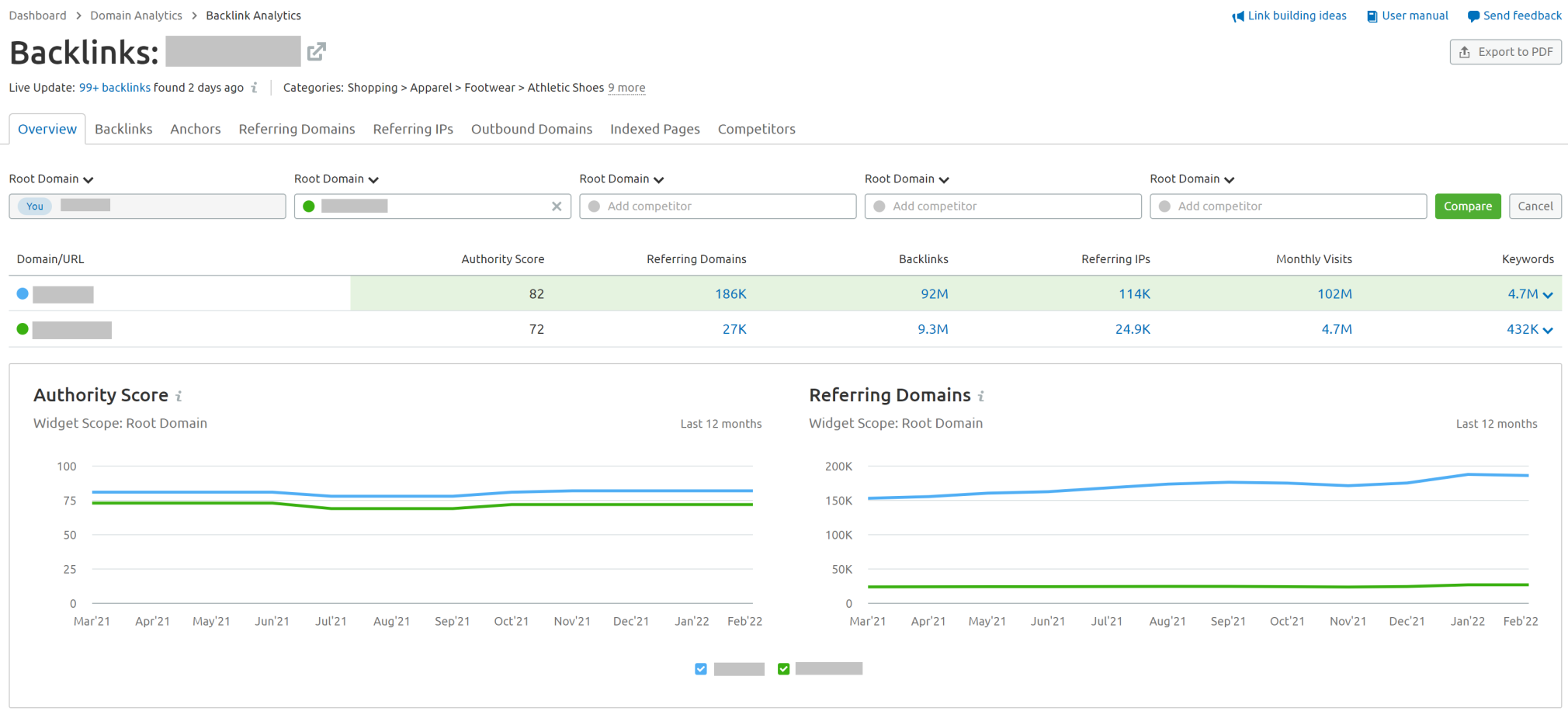
Task: Click the third Add competitor input field
Action: [x=1289, y=206]
